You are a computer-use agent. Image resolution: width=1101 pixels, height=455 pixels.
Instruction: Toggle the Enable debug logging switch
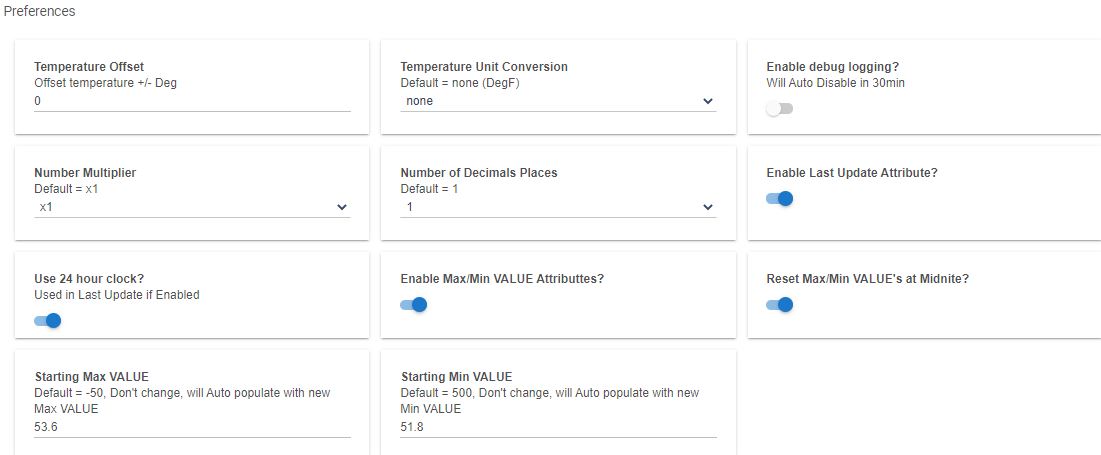779,108
